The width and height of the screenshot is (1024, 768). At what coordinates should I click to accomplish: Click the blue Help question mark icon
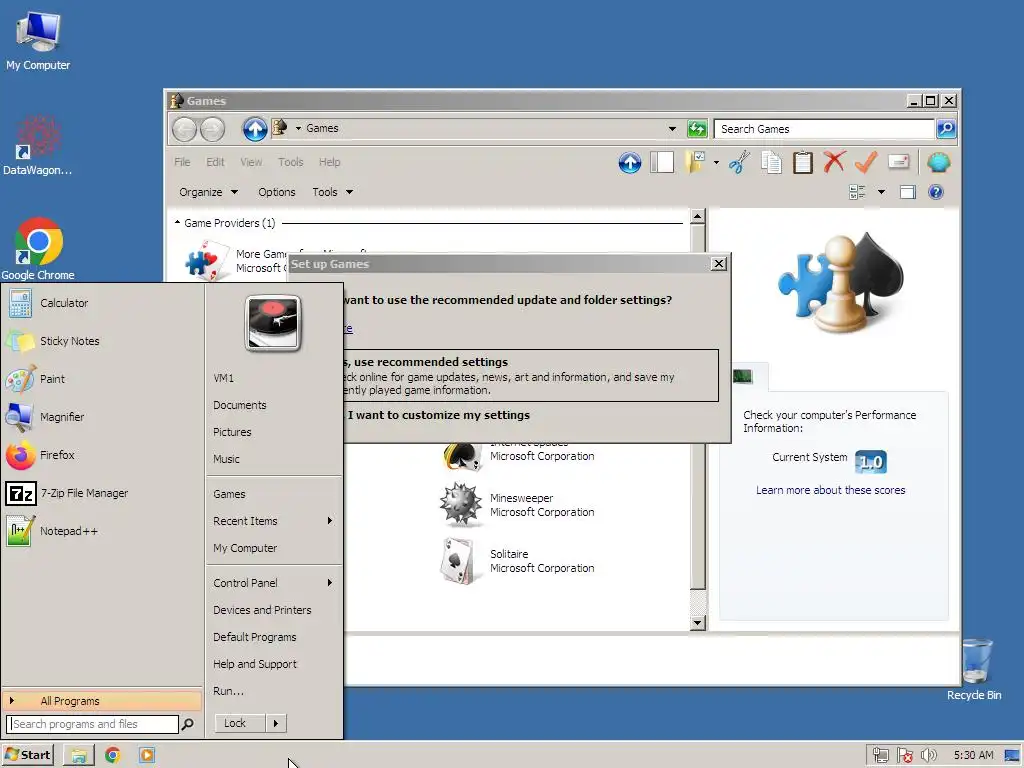pyautogui.click(x=936, y=192)
